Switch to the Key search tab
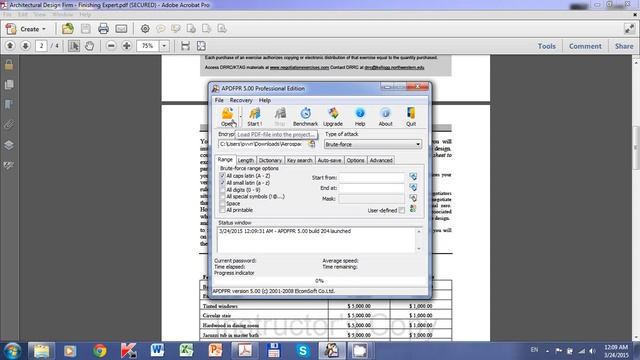The image size is (640, 360). (x=299, y=160)
